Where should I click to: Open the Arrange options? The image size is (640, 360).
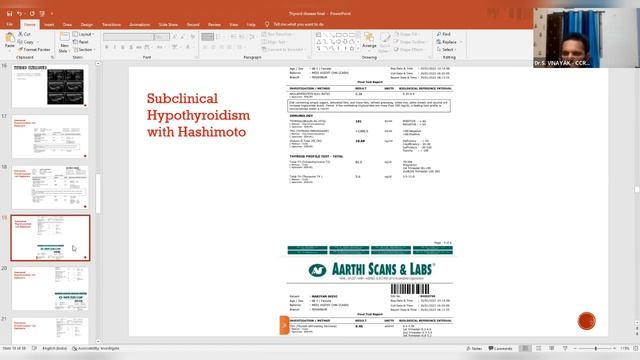tap(369, 41)
